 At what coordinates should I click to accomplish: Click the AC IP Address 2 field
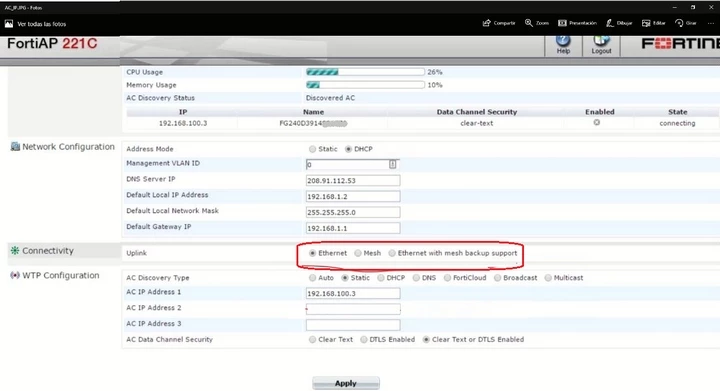[353, 309]
